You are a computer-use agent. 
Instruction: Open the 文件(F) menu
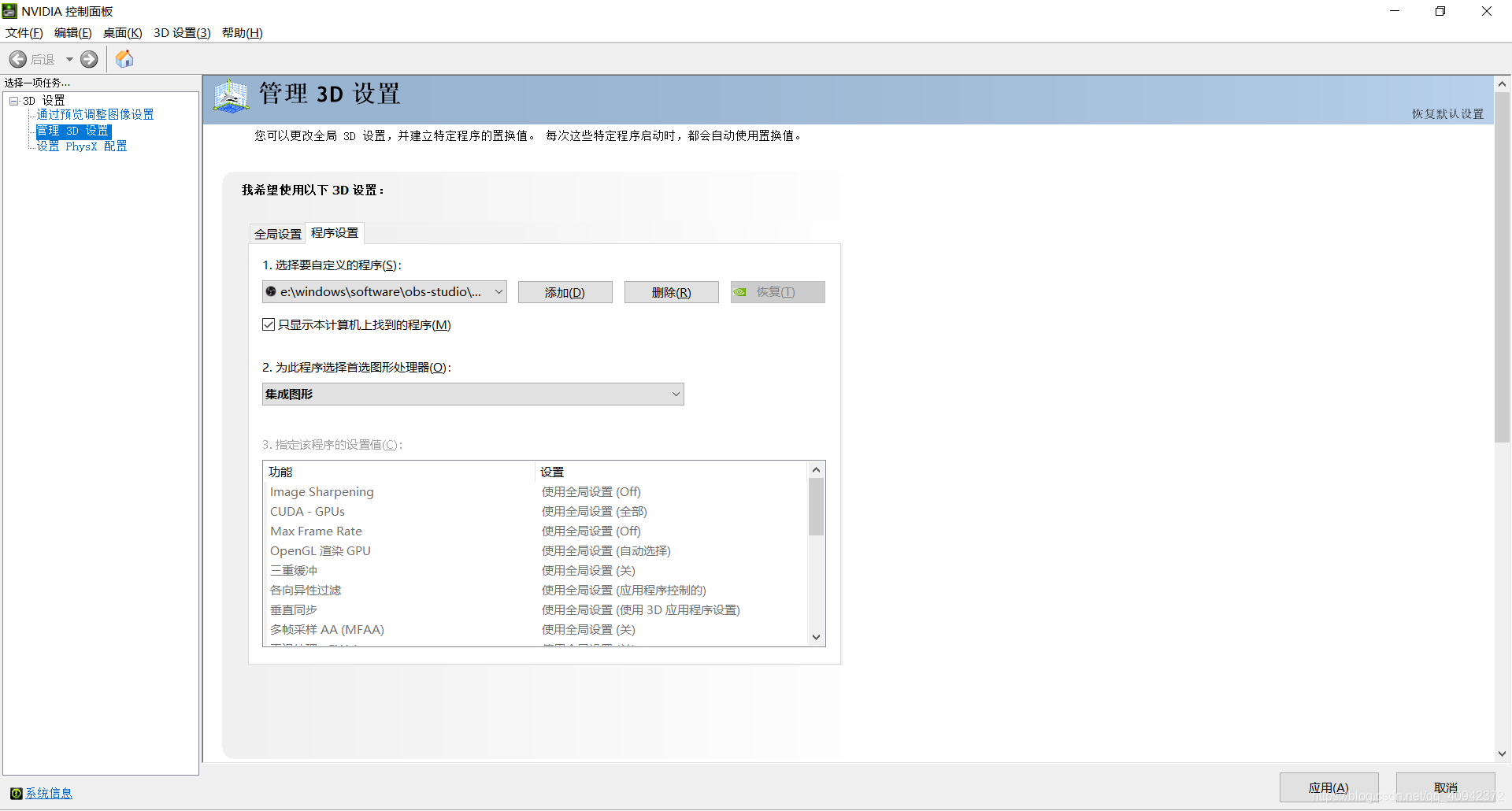(24, 33)
